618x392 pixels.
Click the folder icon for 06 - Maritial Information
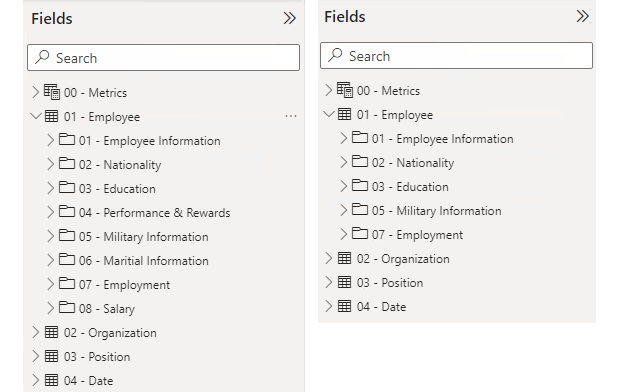67,259
